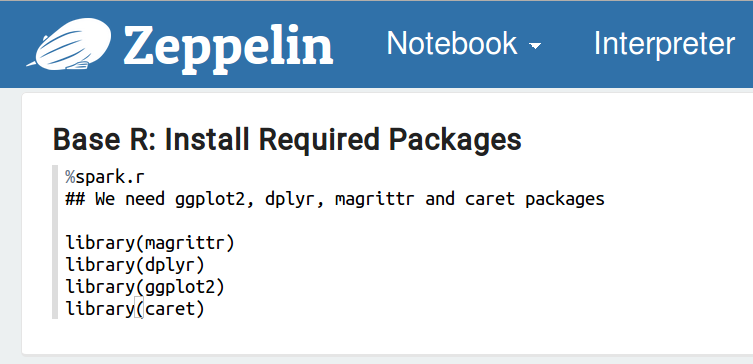This screenshot has width=753, height=364.
Task: Click the highlighted opening parenthesis before caret
Action: coord(139,309)
